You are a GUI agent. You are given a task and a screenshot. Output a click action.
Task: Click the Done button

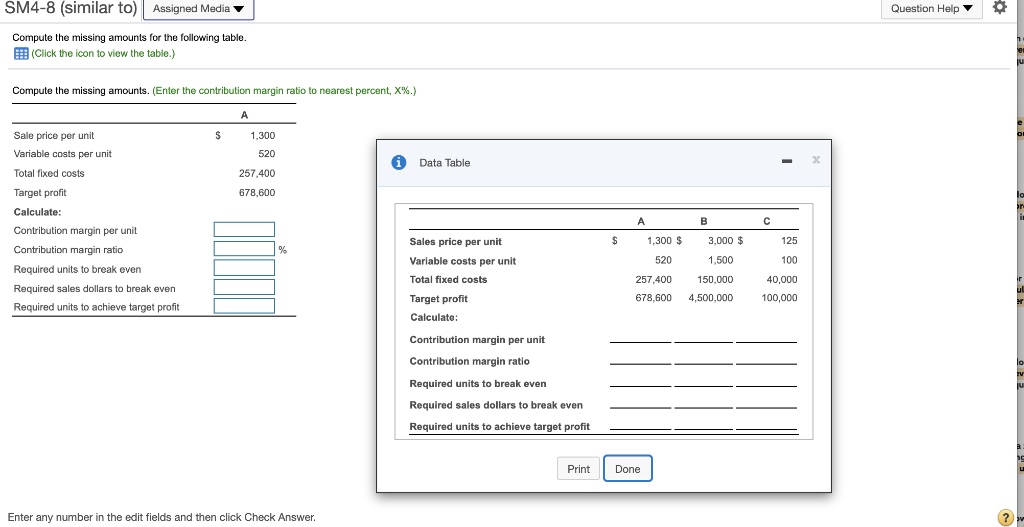coord(628,469)
